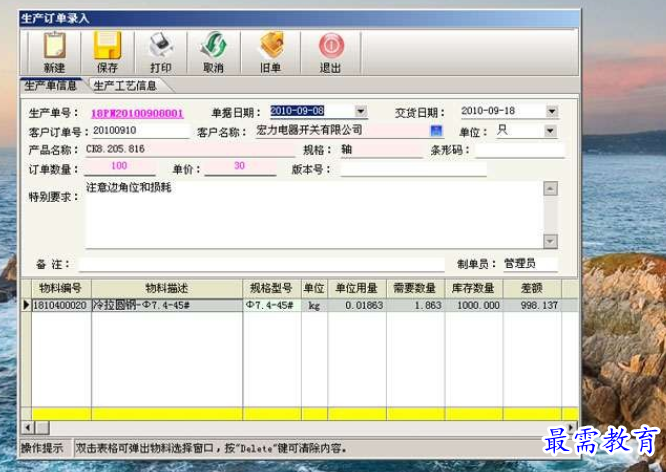Viewport: 666px width, 472px height.
Task: Click material number cell 1810400020
Action: tap(61, 305)
